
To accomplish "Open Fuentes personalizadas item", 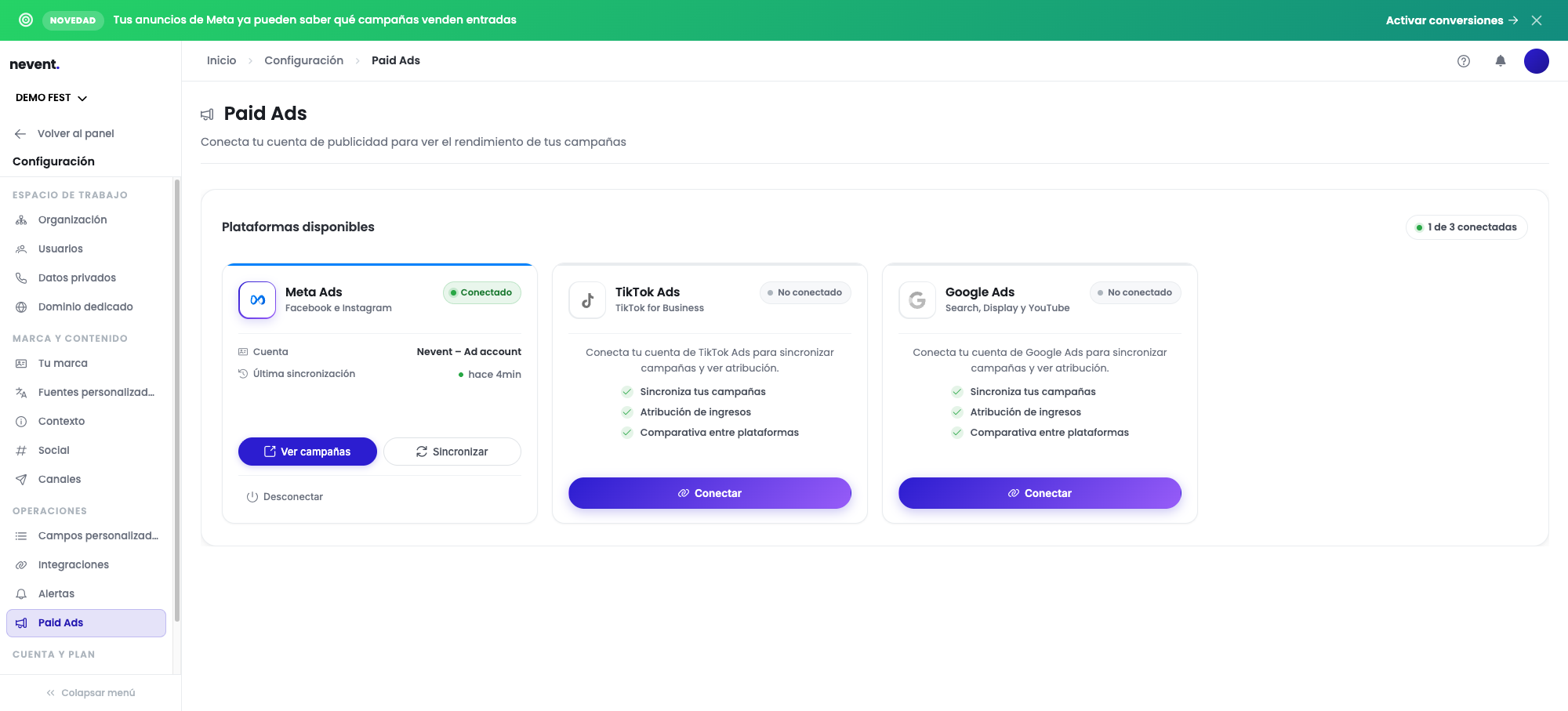I will [x=86, y=393].
